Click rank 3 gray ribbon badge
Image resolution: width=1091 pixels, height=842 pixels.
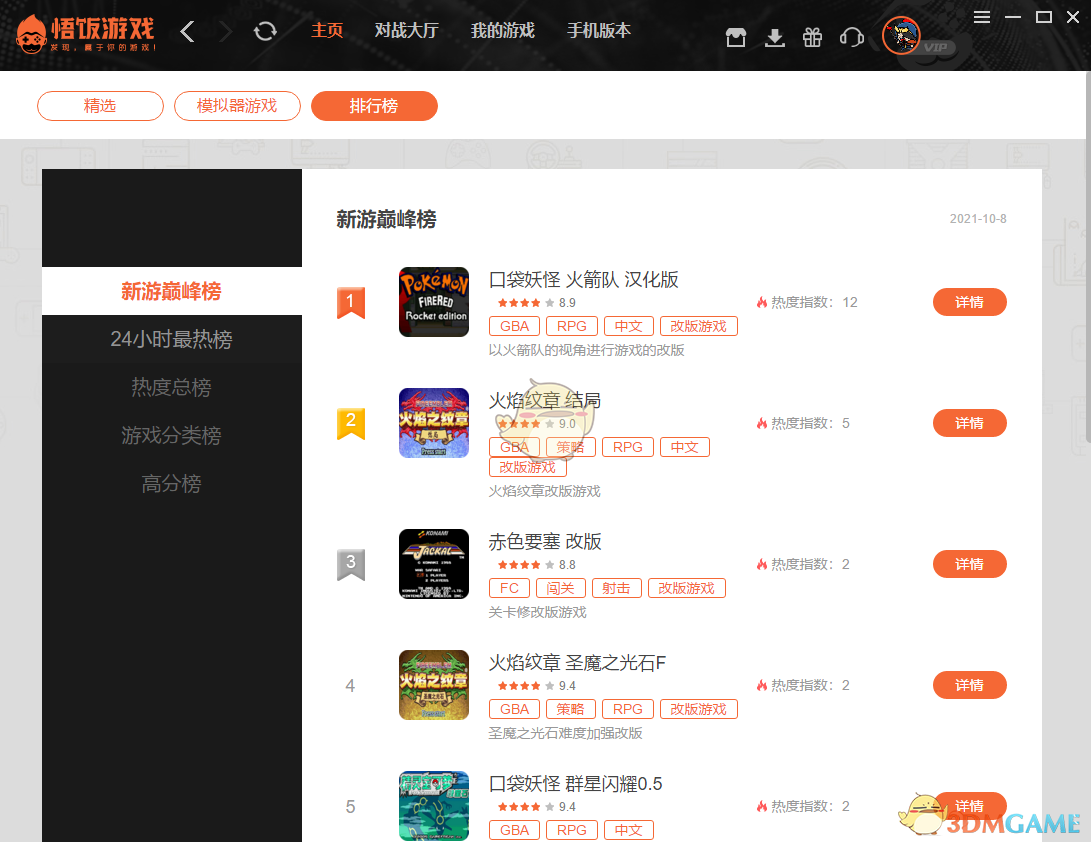(351, 565)
